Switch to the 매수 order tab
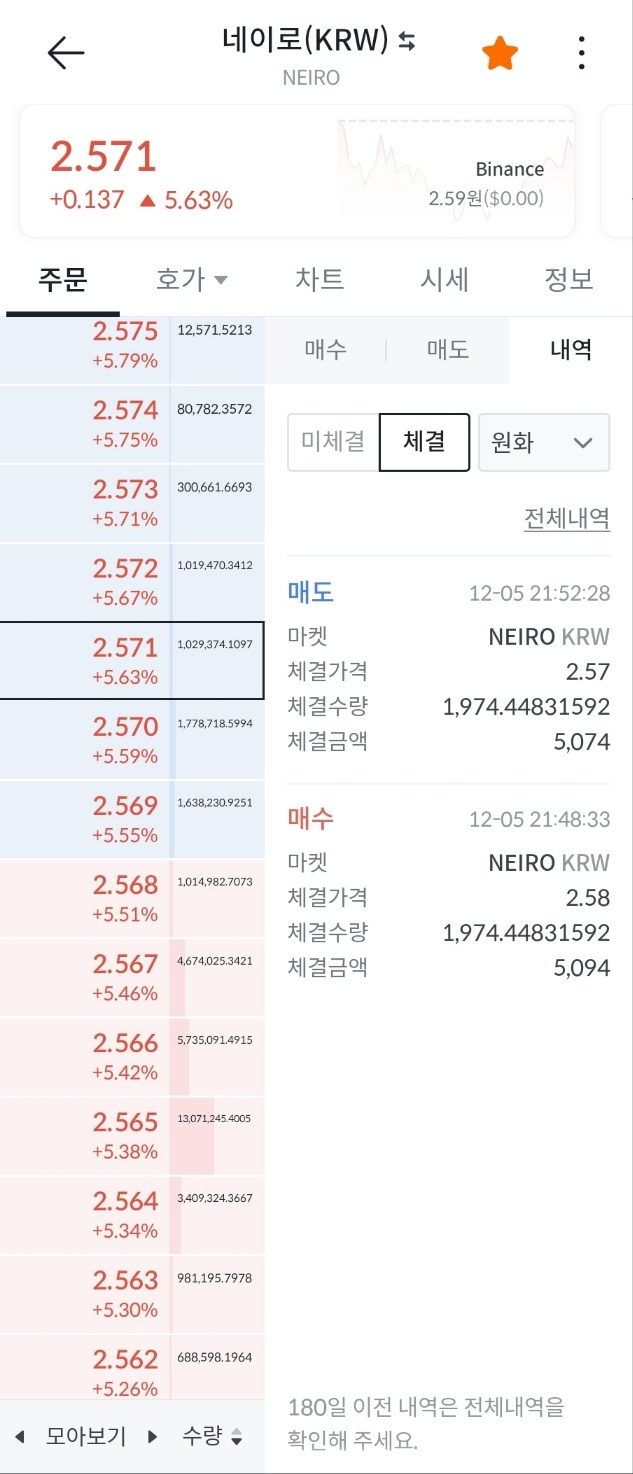This screenshot has height=1474, width=633. [325, 349]
